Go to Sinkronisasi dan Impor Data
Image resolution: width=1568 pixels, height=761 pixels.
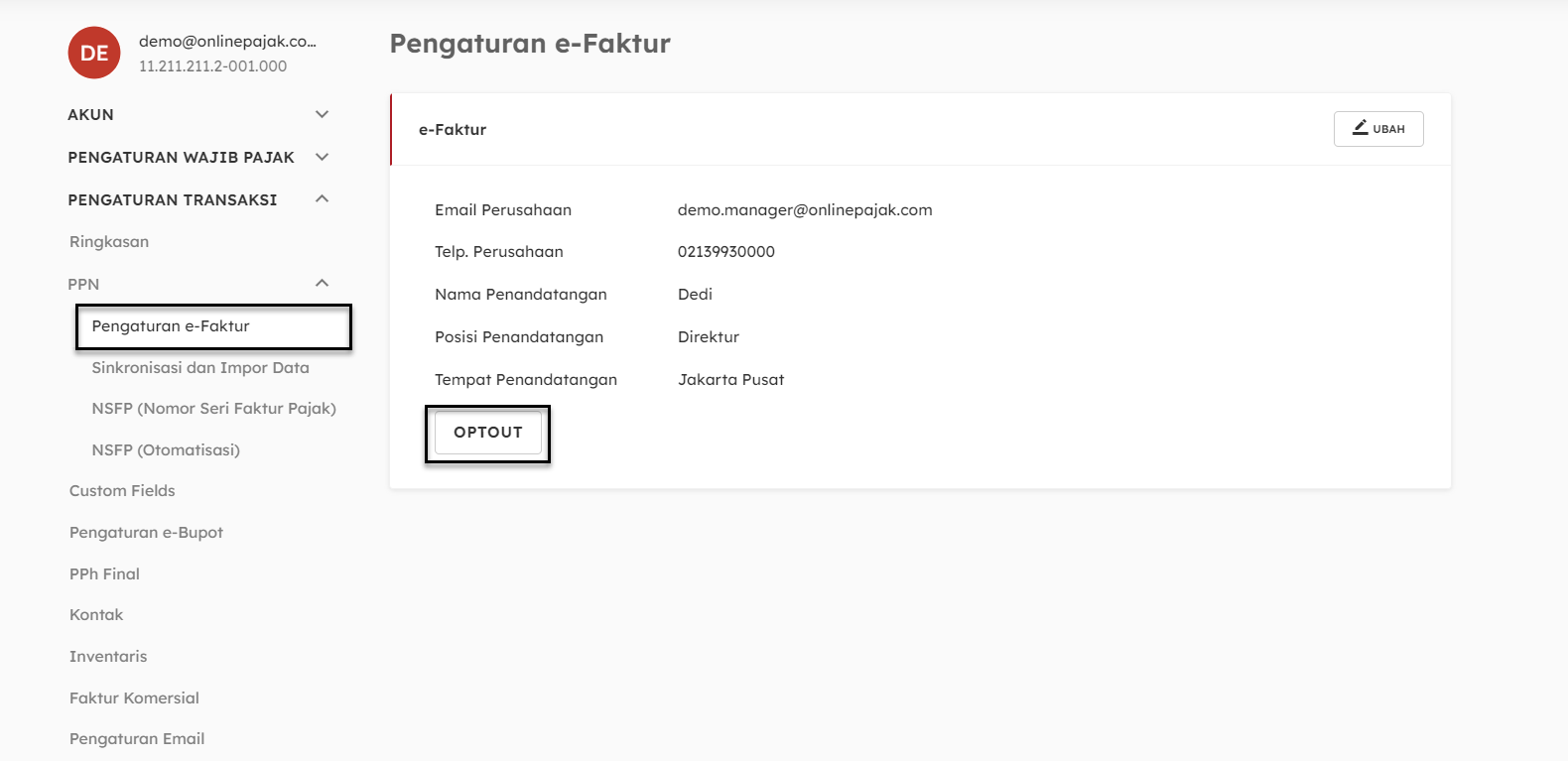point(200,368)
